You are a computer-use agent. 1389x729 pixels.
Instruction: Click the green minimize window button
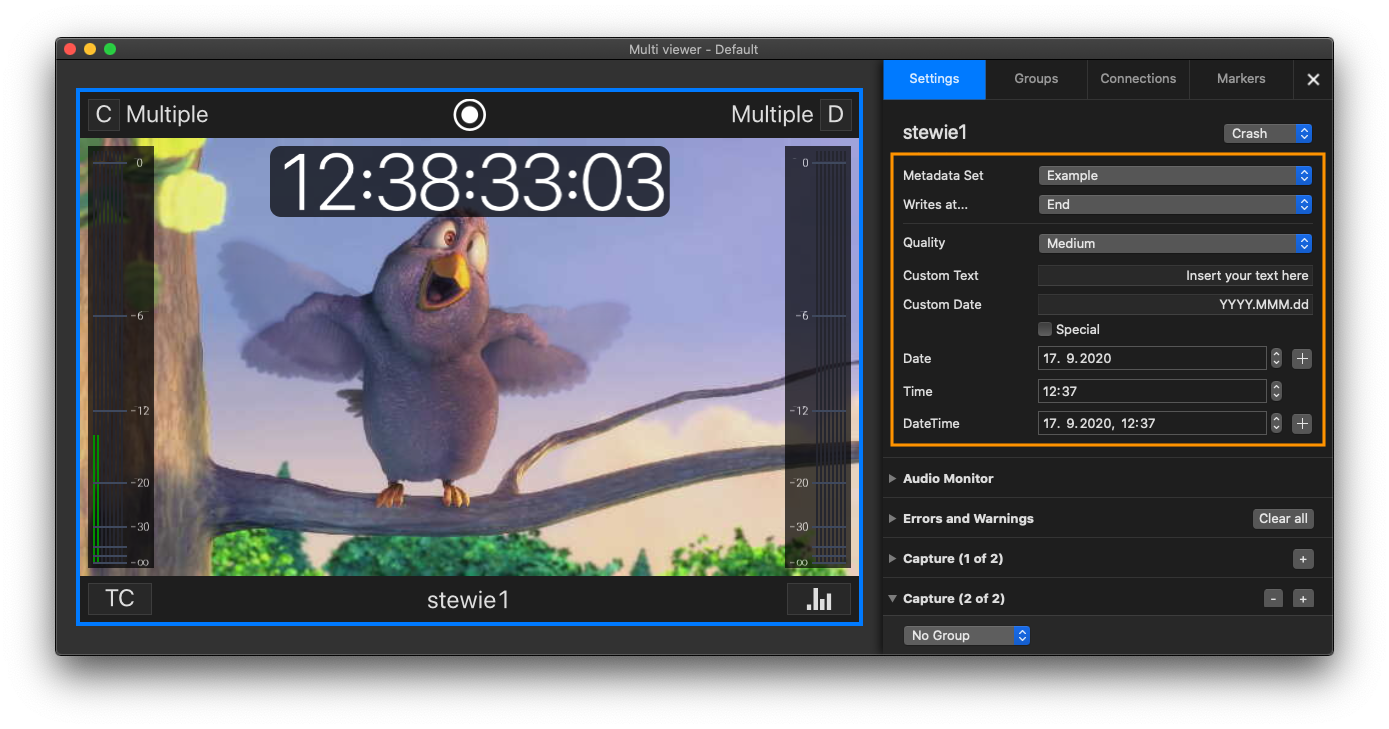pyautogui.click(x=110, y=49)
